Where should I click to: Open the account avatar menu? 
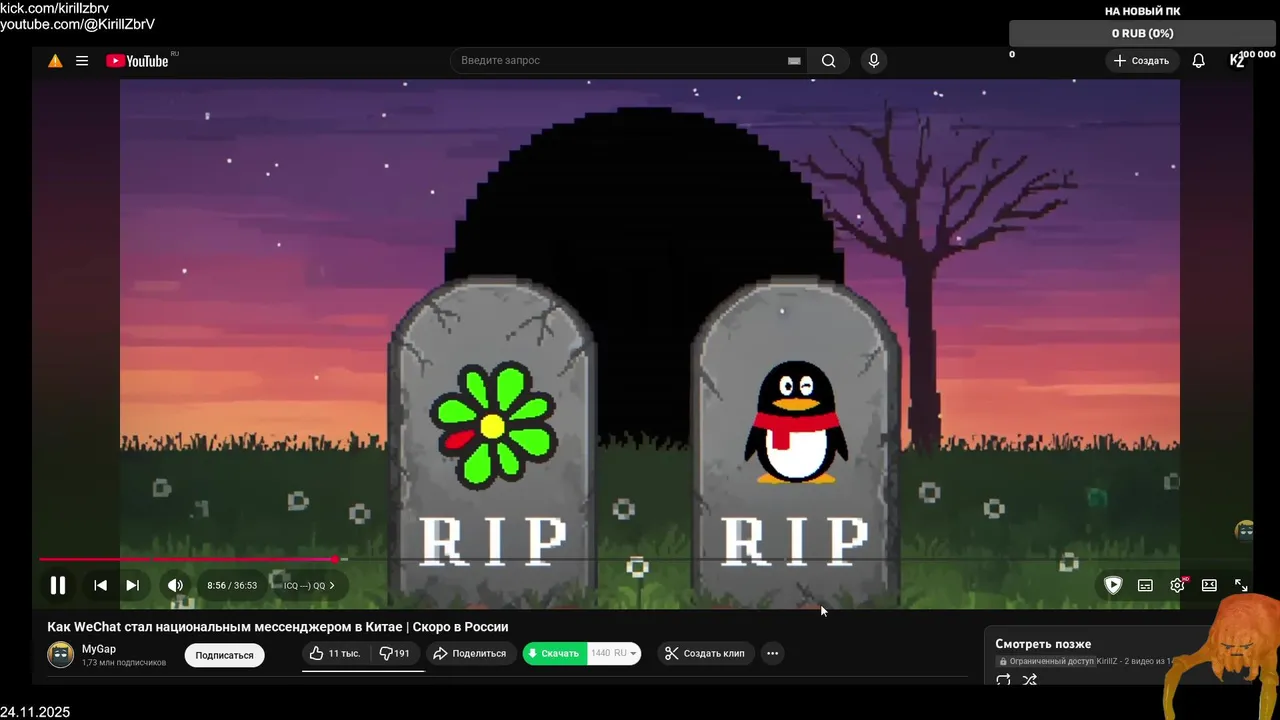pos(1237,61)
